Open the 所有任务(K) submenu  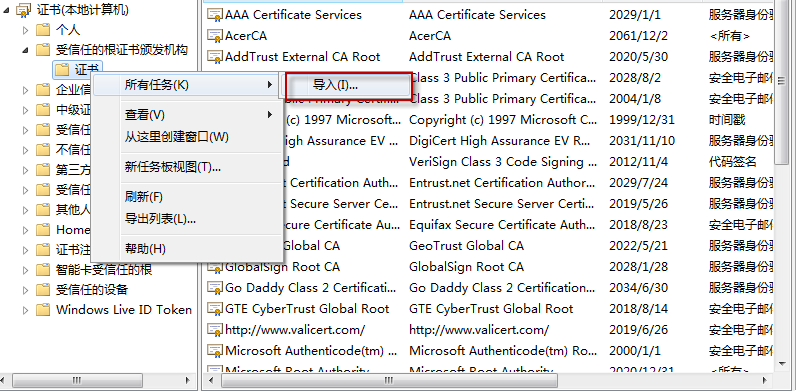[x=186, y=85]
